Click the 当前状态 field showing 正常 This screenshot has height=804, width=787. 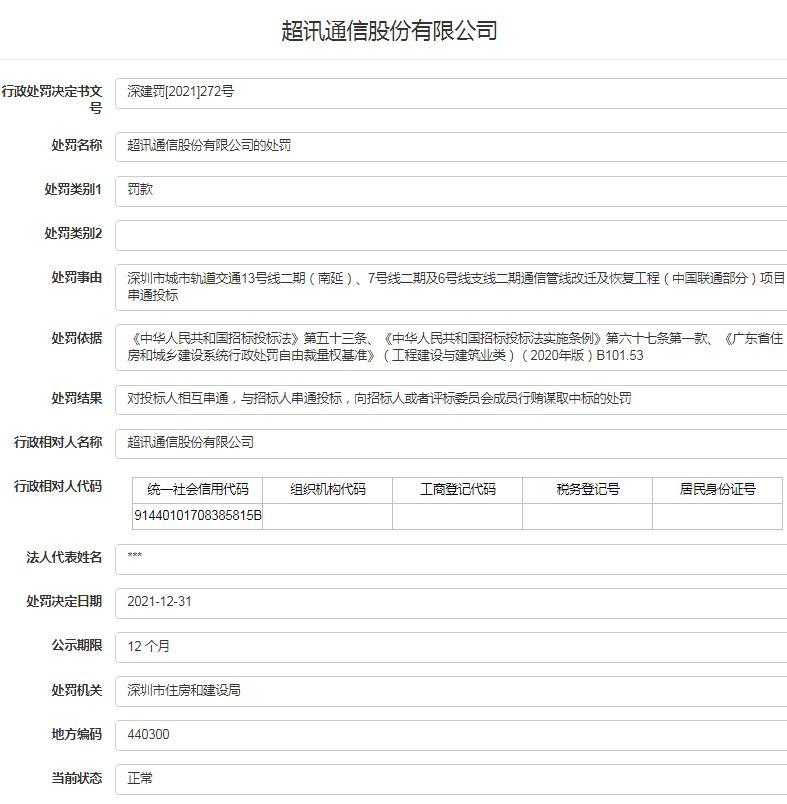coord(451,779)
